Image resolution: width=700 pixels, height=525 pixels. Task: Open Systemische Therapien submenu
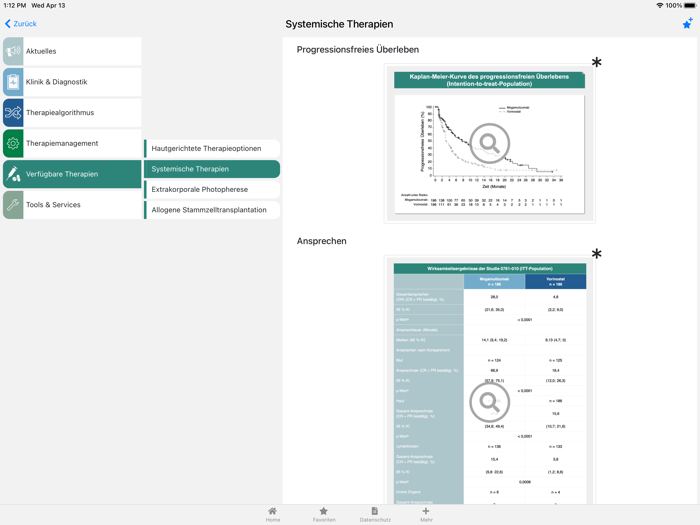click(x=212, y=169)
